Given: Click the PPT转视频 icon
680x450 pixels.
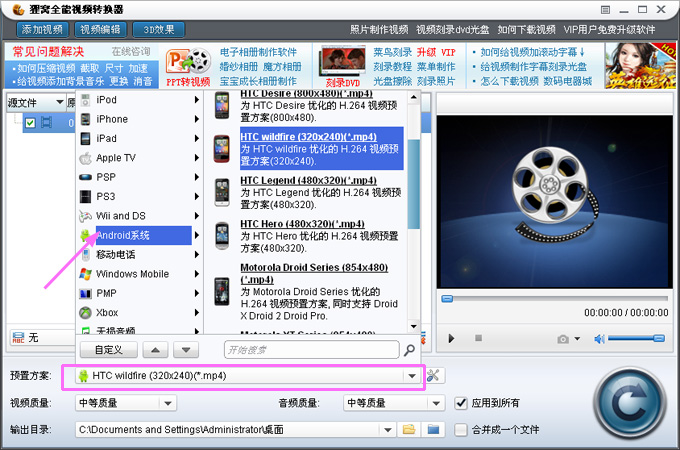Looking at the screenshot, I should pyautogui.click(x=188, y=66).
